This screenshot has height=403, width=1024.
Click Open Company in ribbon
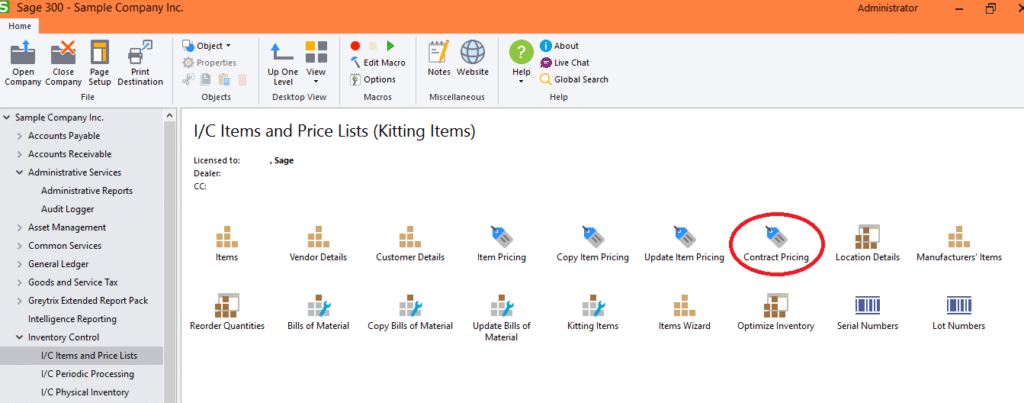tap(23, 63)
